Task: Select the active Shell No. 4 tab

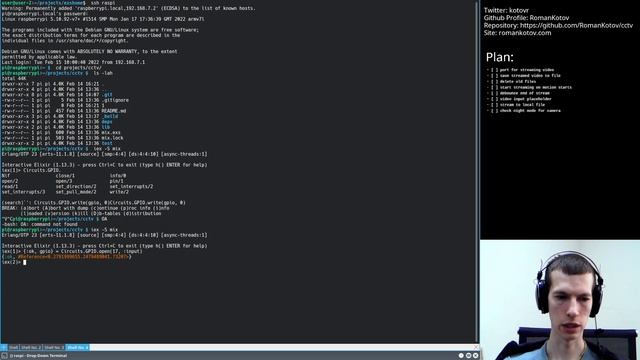Action: click(x=78, y=347)
